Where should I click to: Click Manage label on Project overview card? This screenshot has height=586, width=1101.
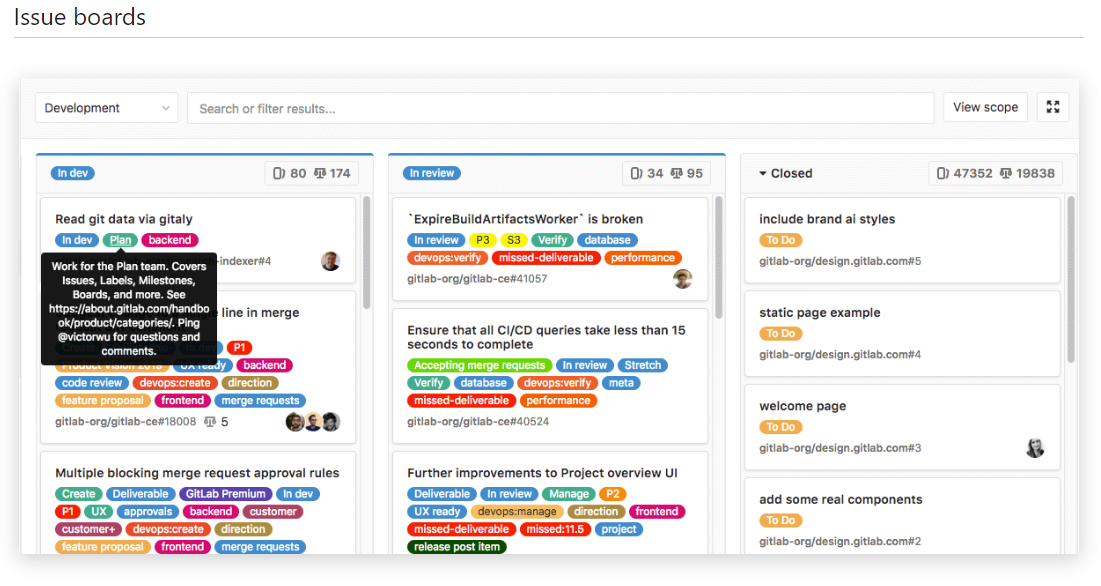(569, 494)
